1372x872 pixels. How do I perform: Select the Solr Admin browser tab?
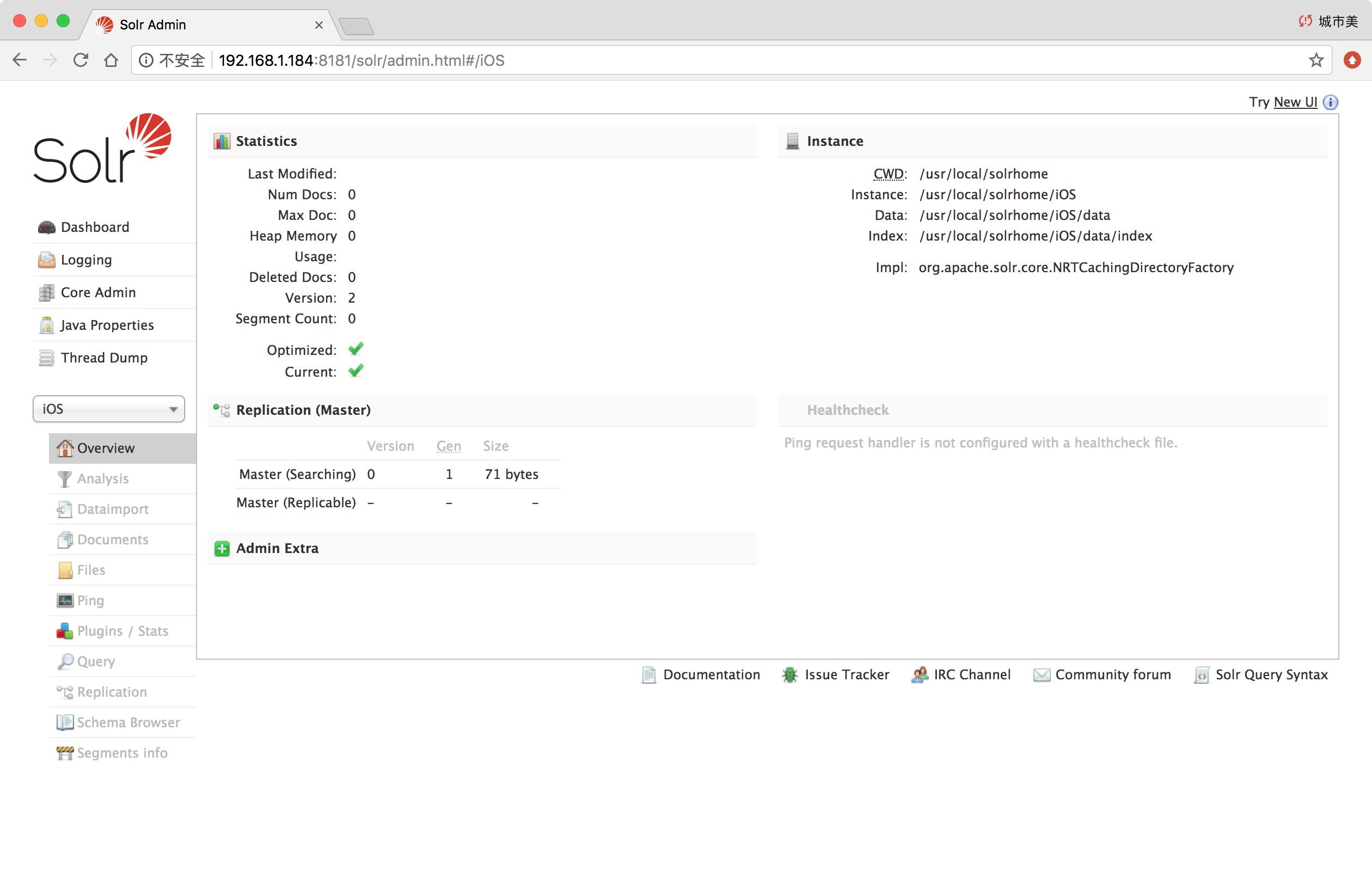pos(211,24)
